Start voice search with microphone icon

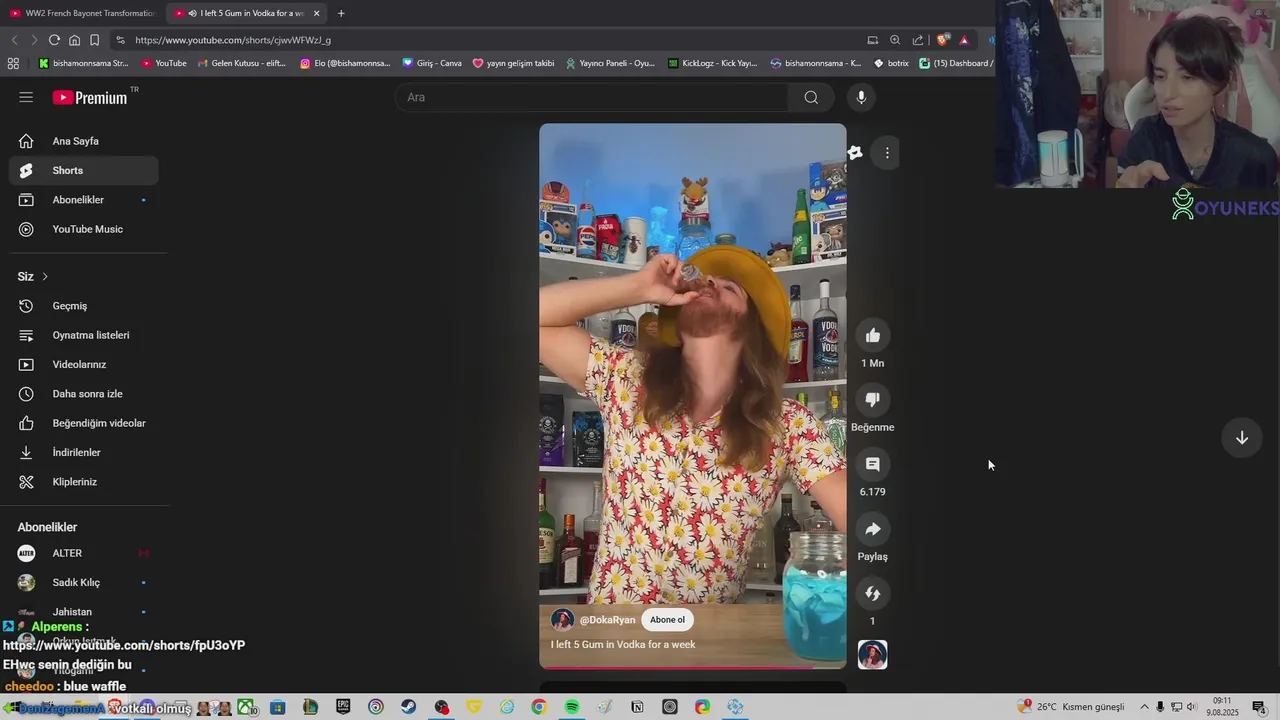tap(861, 97)
